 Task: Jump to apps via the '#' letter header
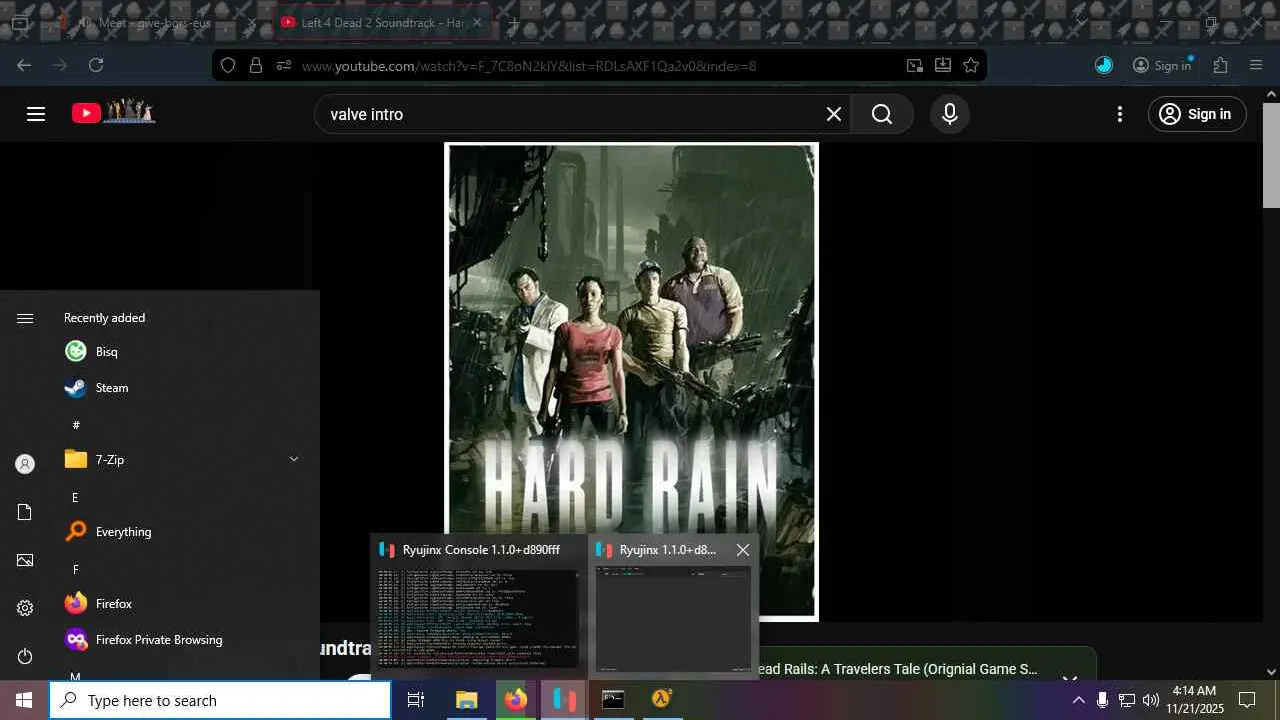click(x=76, y=424)
